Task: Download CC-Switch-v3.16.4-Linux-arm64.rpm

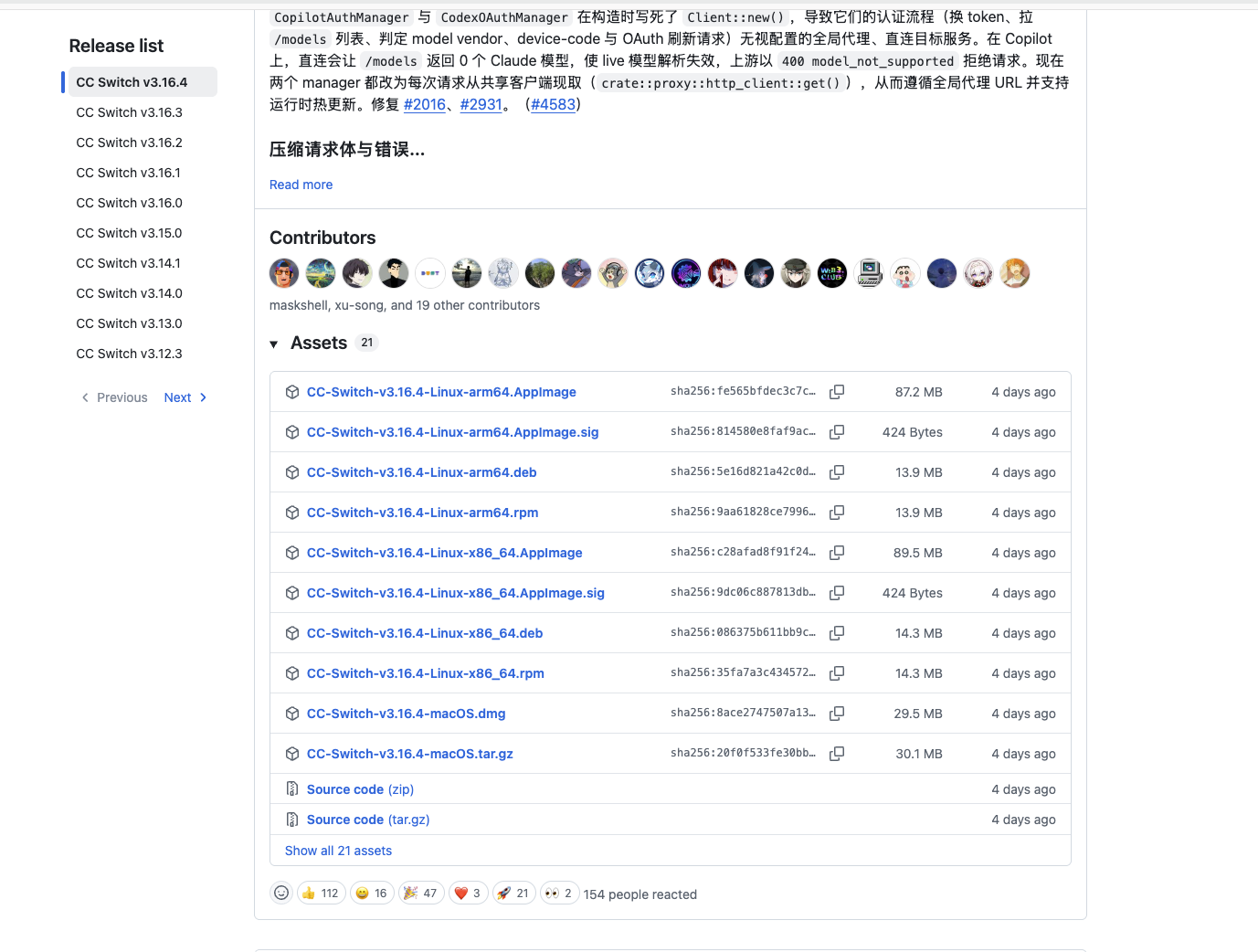Action: [423, 513]
